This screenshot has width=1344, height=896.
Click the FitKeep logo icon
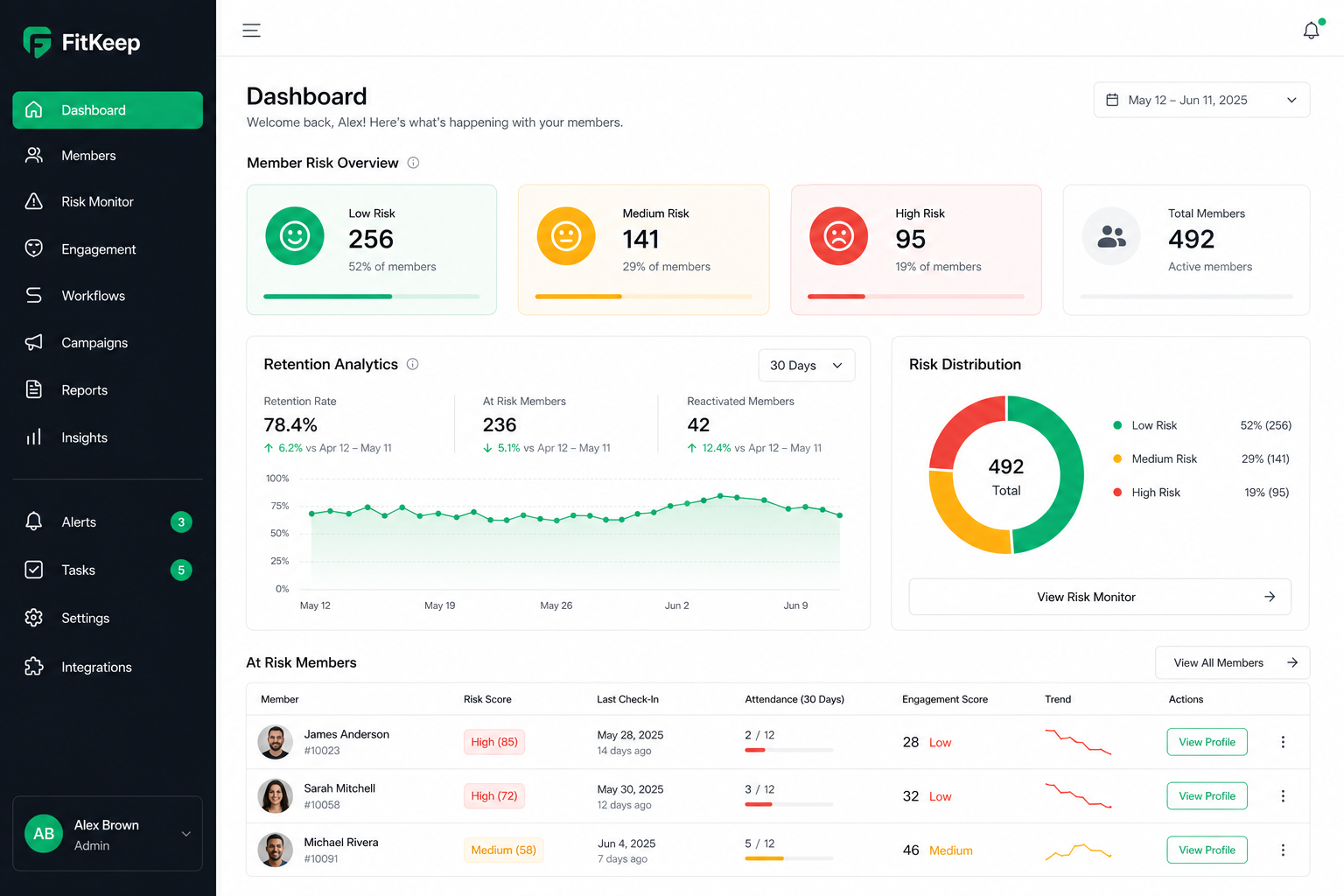click(37, 42)
